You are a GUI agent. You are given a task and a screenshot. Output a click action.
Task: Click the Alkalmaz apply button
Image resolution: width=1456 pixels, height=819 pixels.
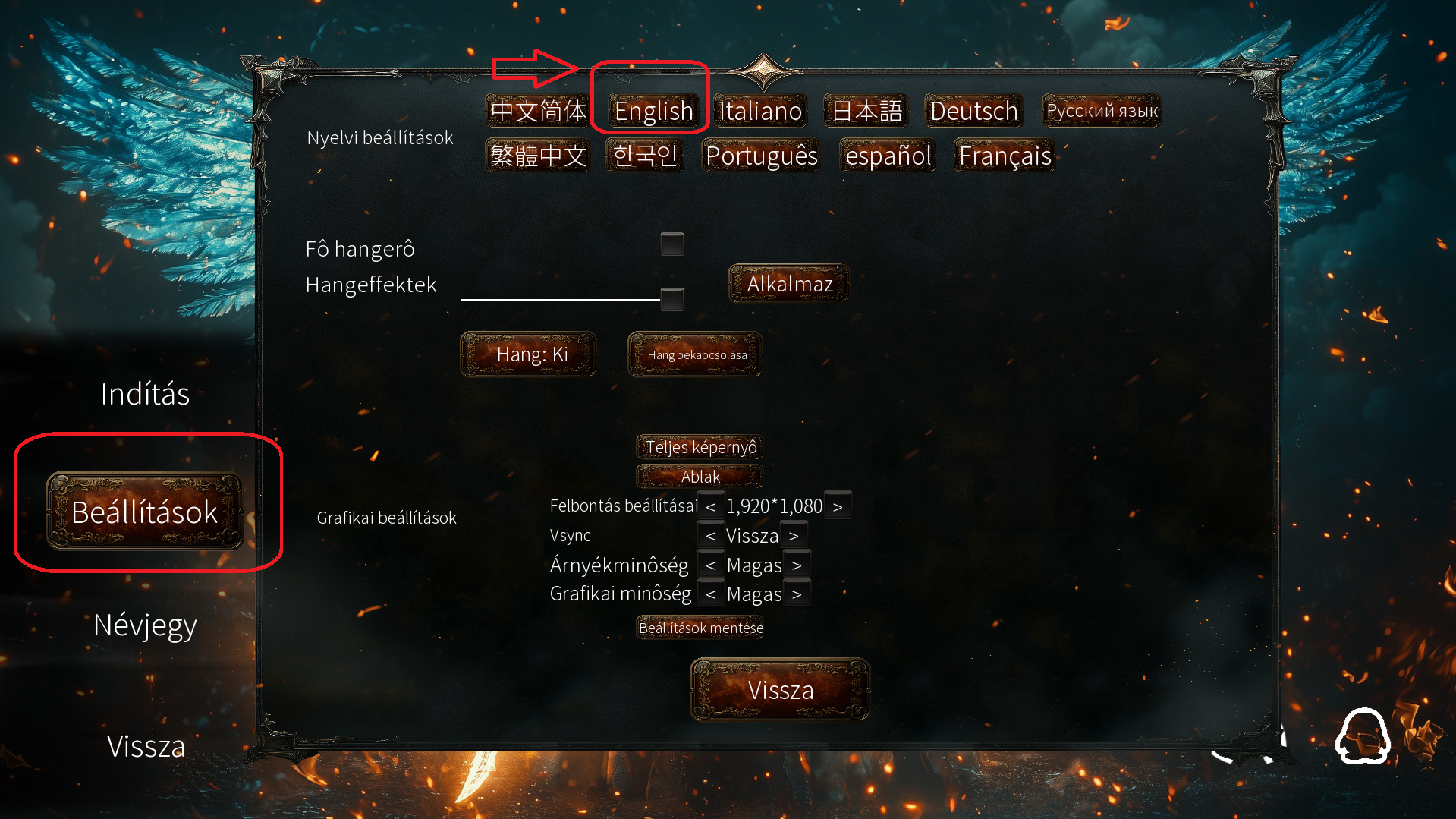click(789, 284)
